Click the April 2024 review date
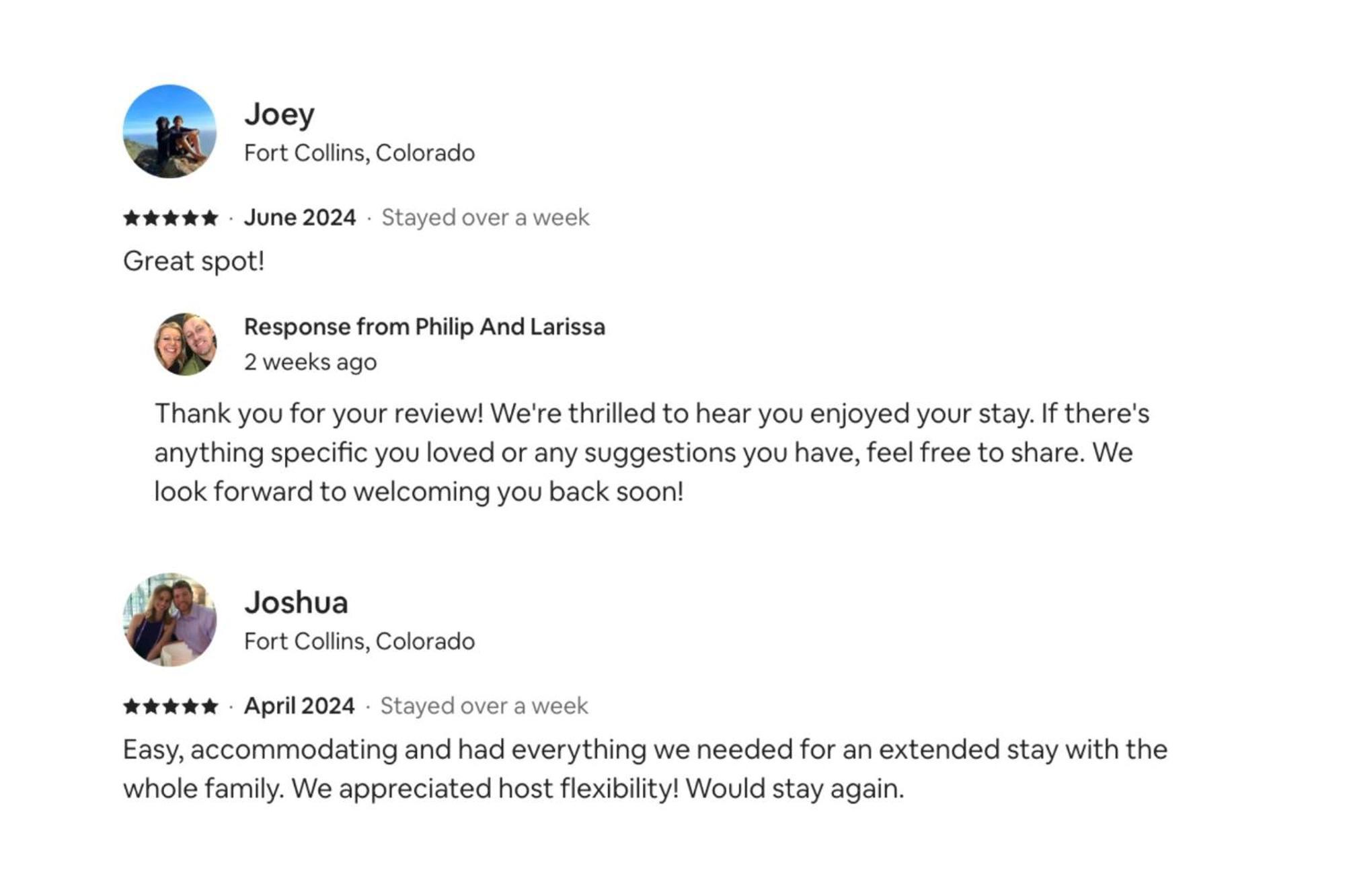The height and width of the screenshot is (896, 1345). 299,706
